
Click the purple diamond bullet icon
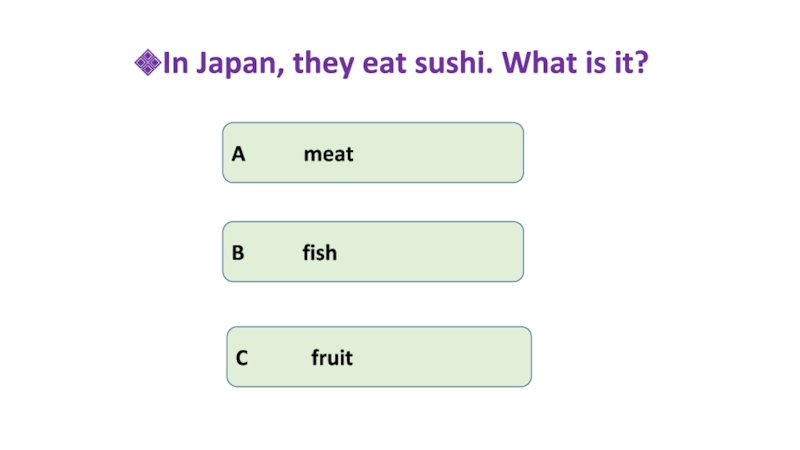(148, 65)
